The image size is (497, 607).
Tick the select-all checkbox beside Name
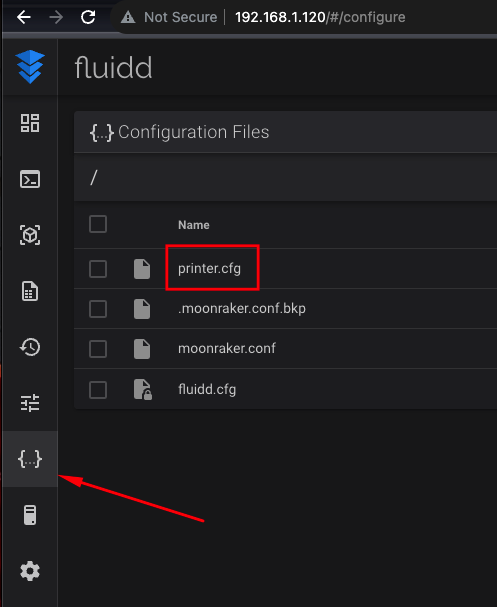[98, 224]
